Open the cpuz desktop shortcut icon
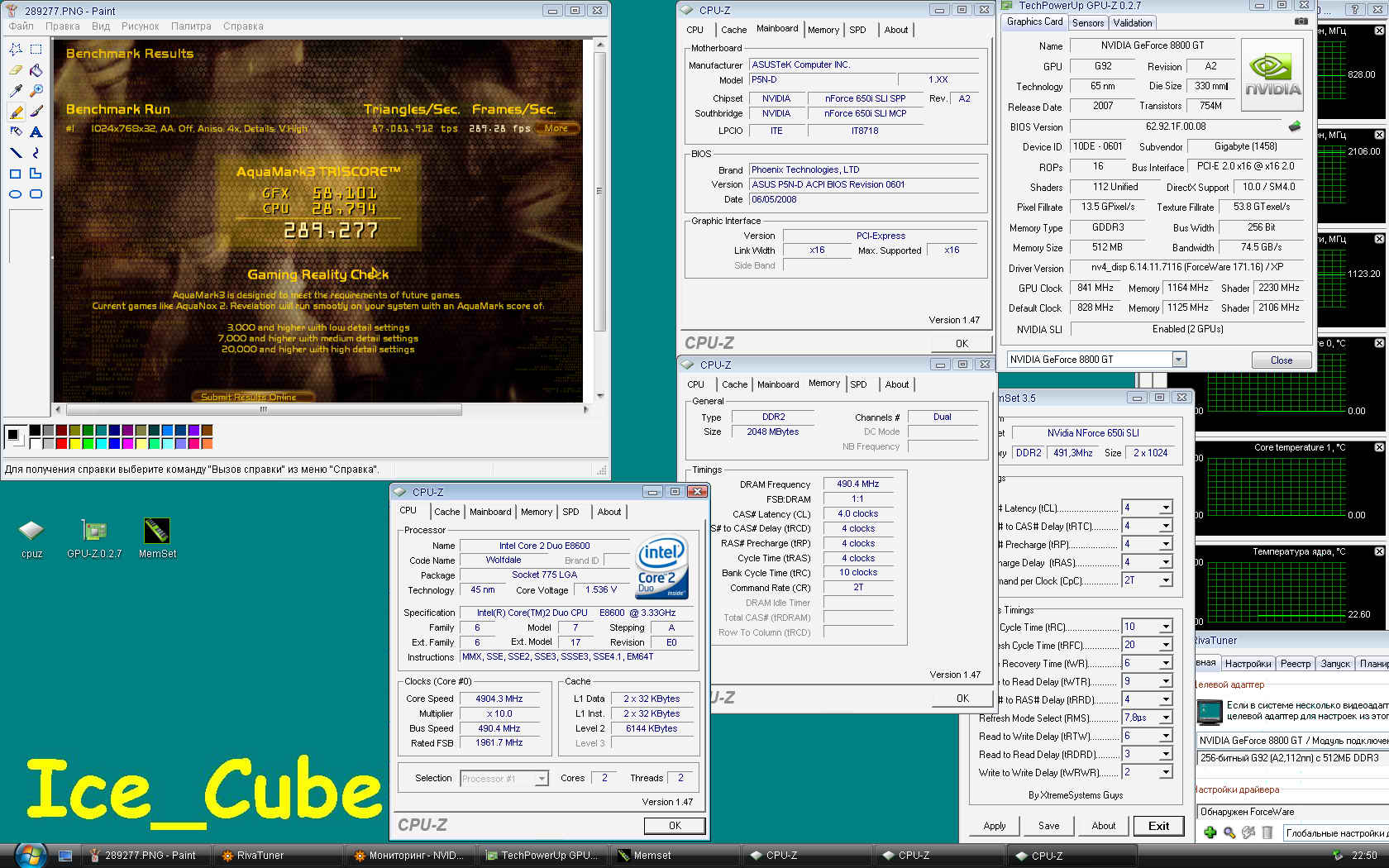The height and width of the screenshot is (868, 1389). pos(31,539)
